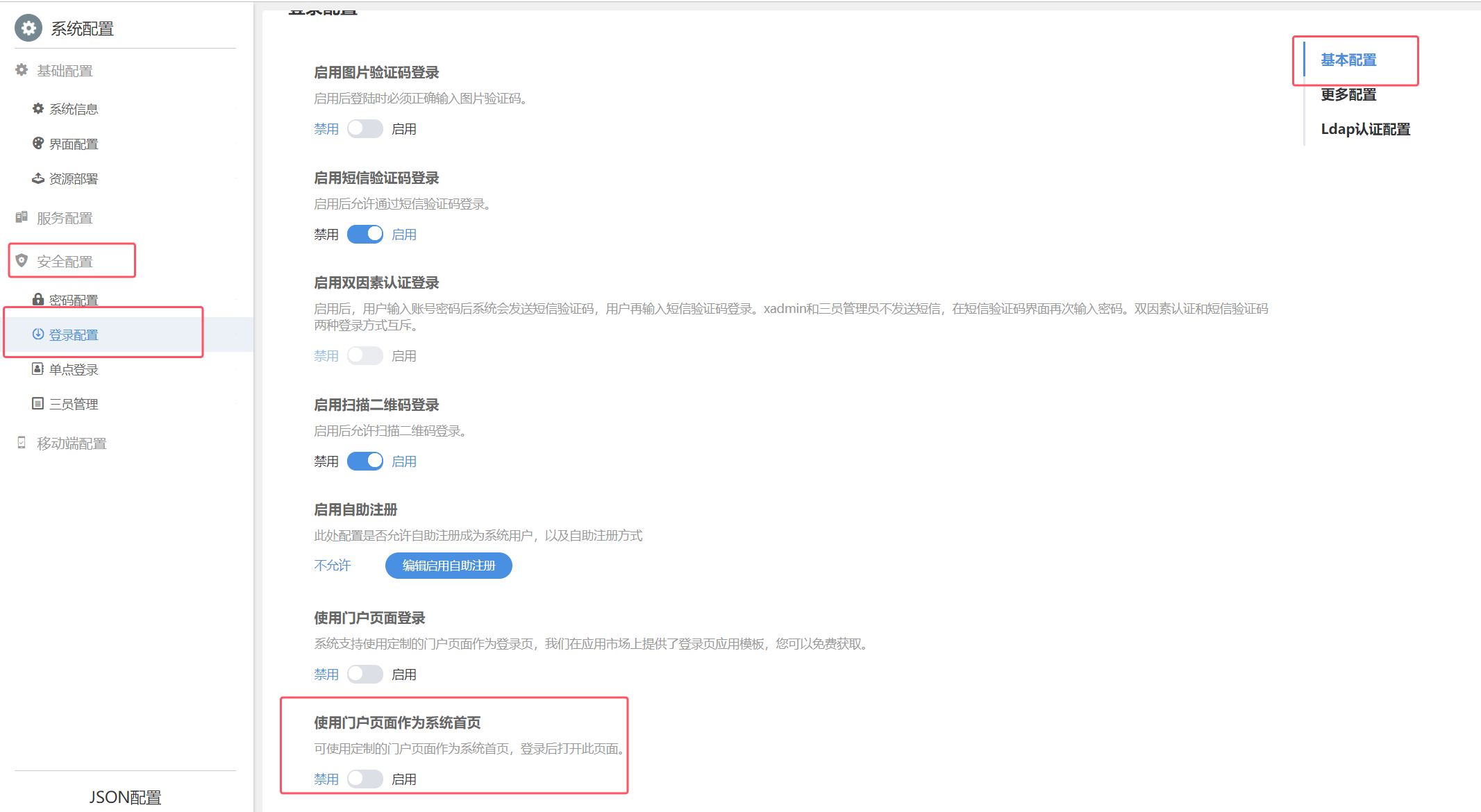This screenshot has height=812, width=1481.
Task: Open JSON配置 at sidebar bottom
Action: [x=125, y=797]
